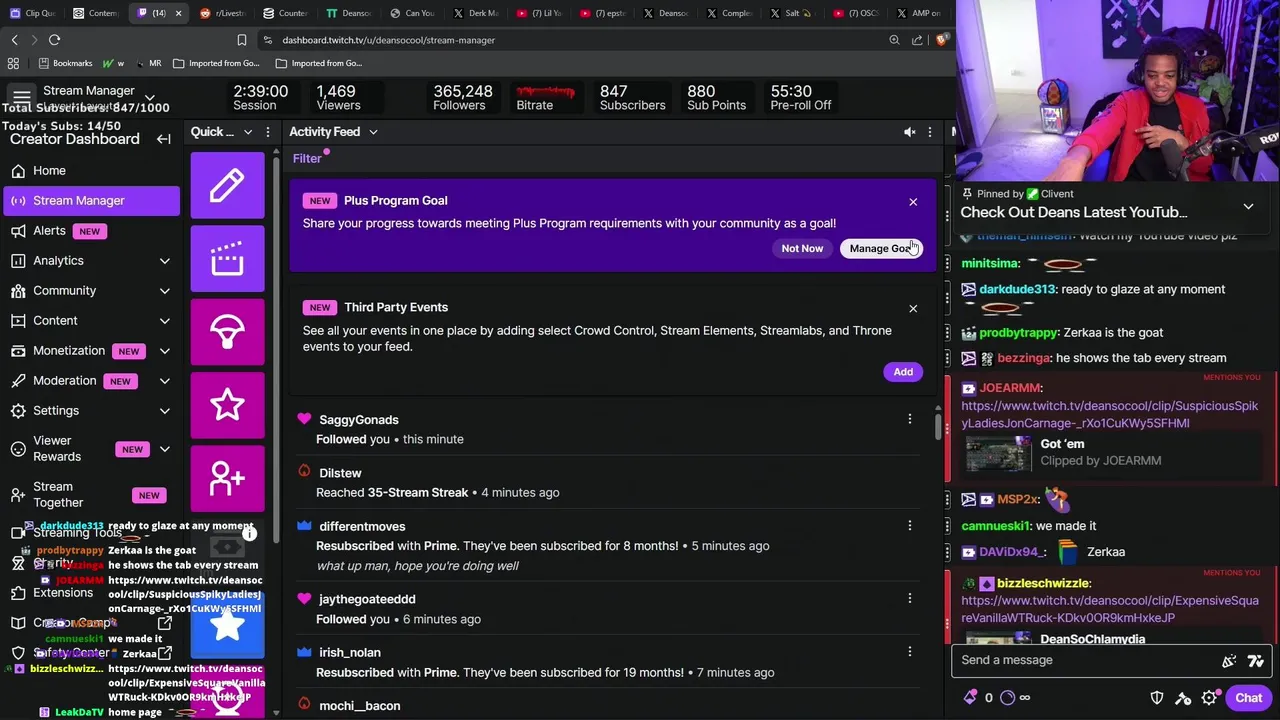Open Alerts in sidebar
The image size is (1280, 720).
click(92, 230)
